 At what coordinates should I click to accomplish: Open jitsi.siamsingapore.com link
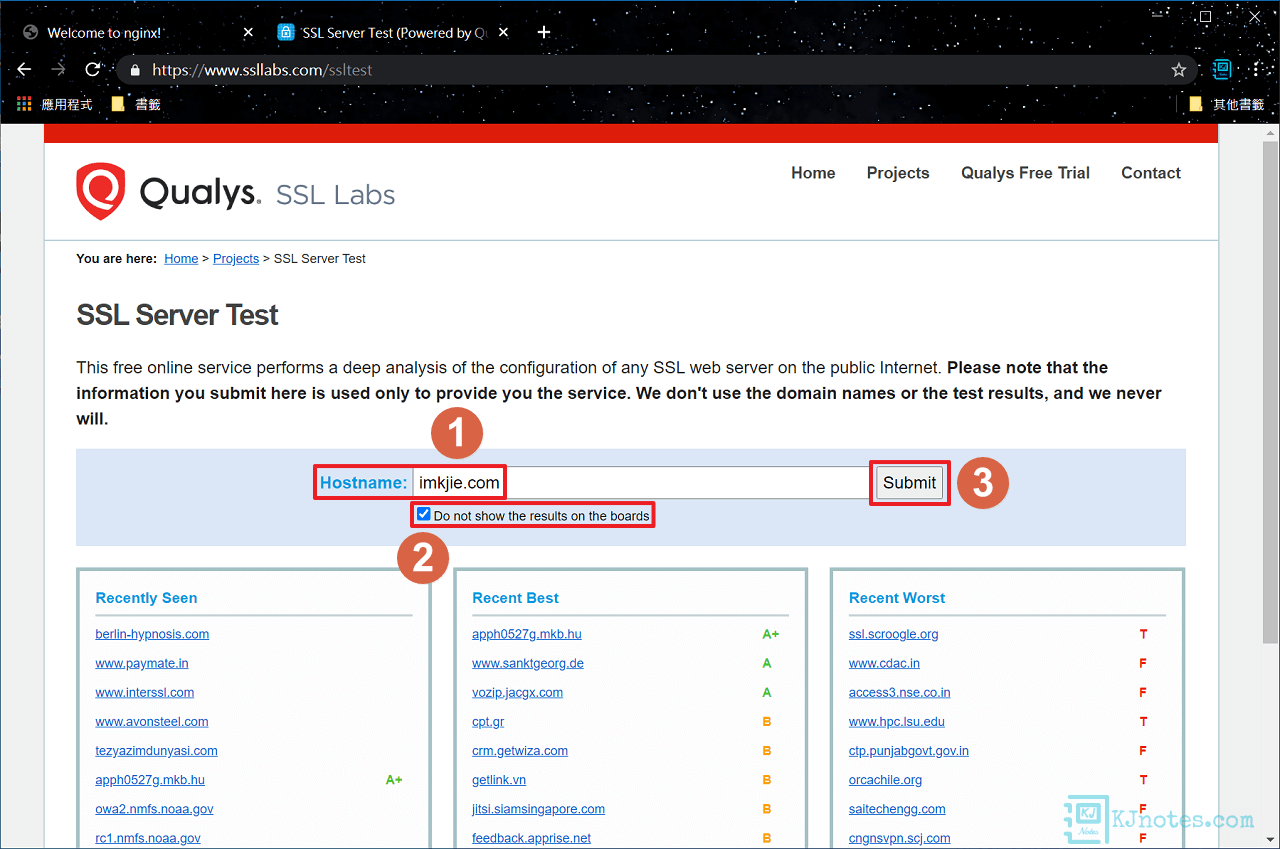tap(538, 808)
